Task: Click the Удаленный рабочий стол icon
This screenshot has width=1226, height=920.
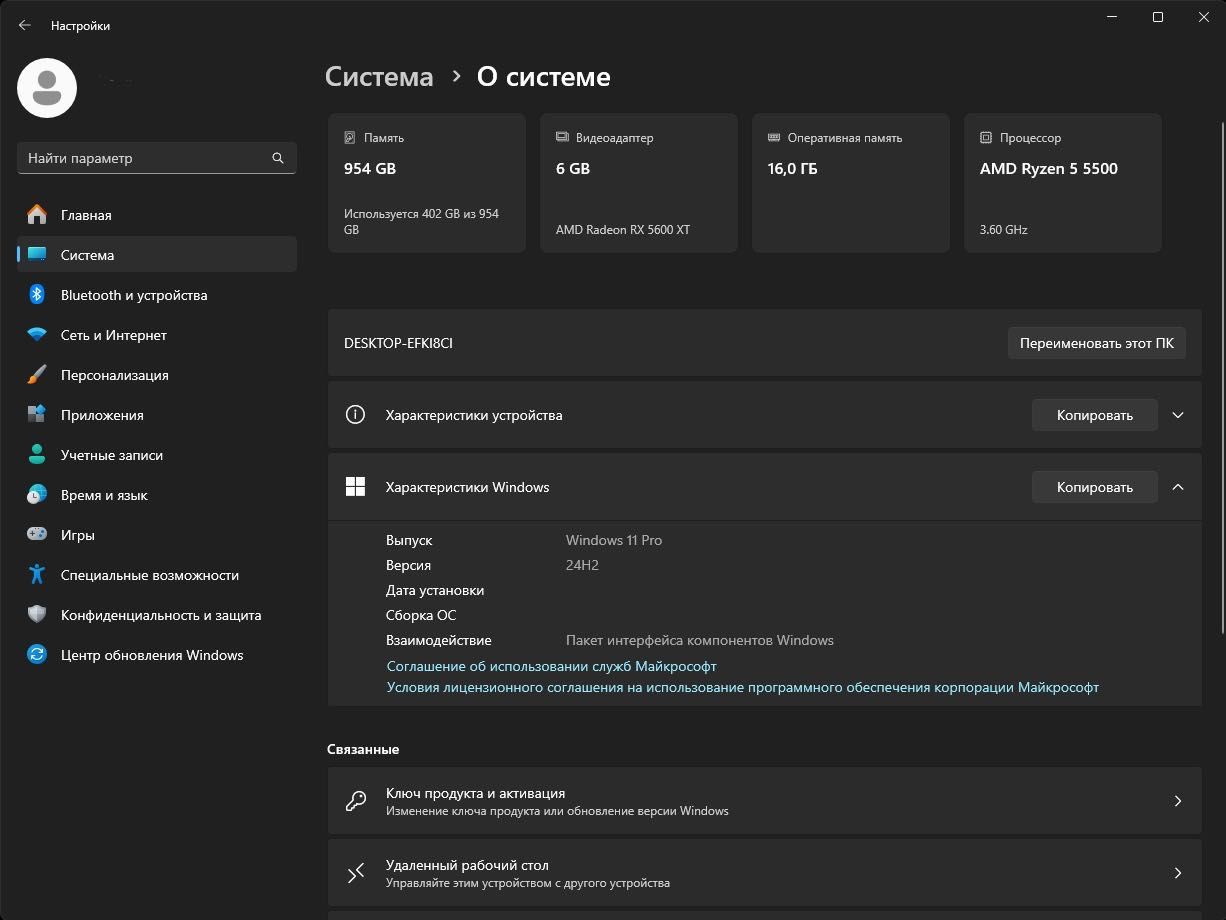Action: point(355,873)
